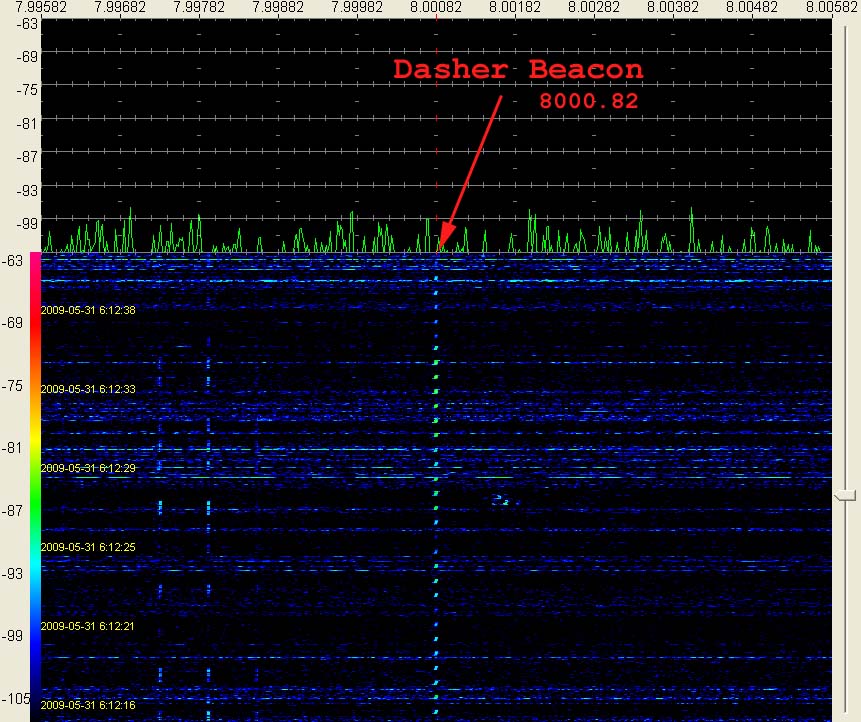
Task: Click the -75 spectrum level label
Action: tap(27, 89)
